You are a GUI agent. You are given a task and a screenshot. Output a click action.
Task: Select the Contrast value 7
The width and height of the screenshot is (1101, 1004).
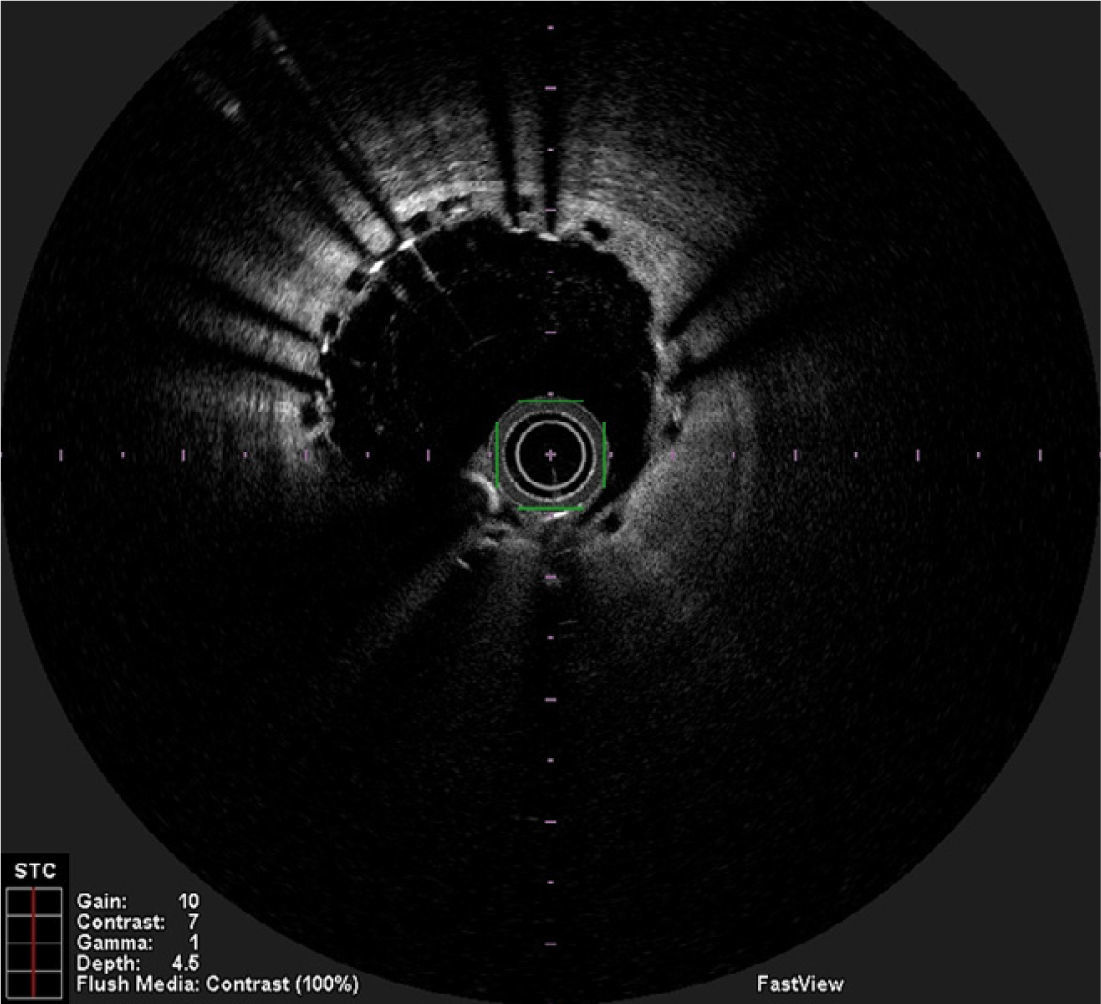click(192, 922)
